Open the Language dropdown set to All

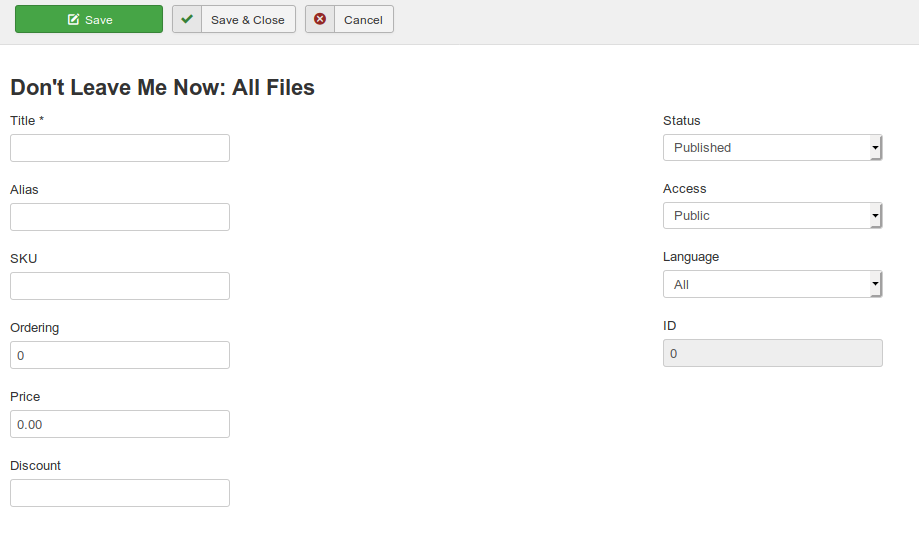point(765,284)
